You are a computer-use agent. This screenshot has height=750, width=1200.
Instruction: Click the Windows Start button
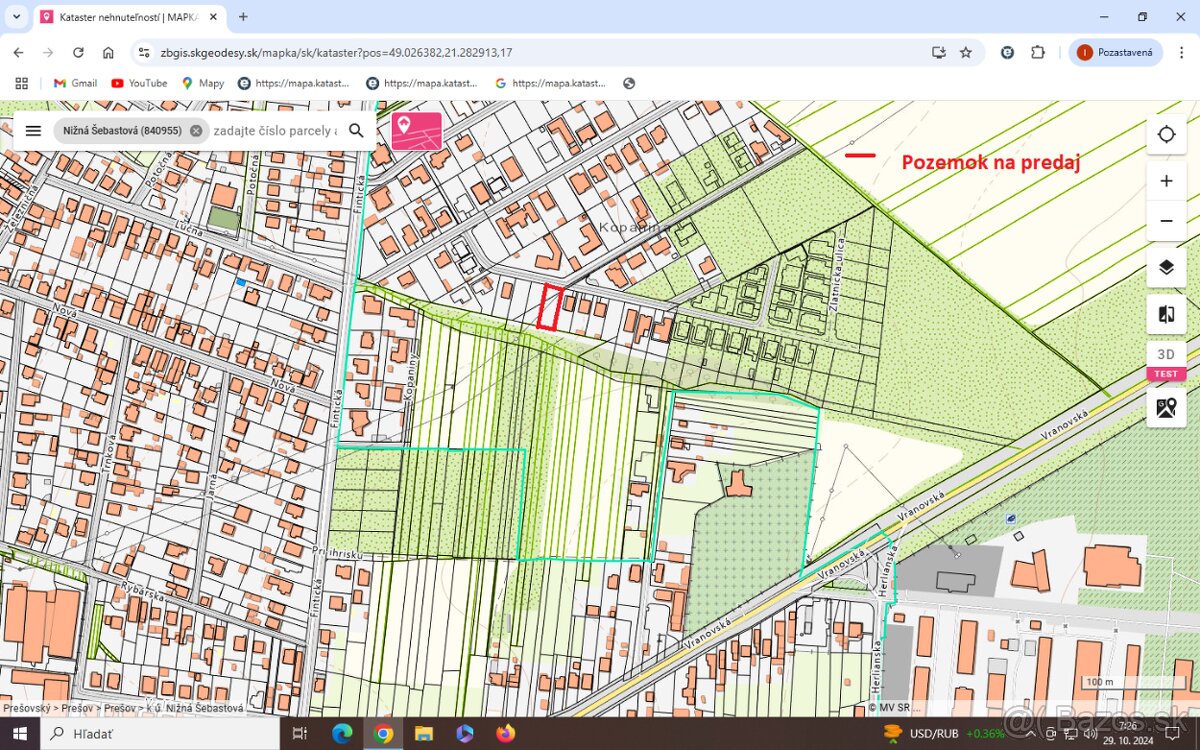[20, 734]
